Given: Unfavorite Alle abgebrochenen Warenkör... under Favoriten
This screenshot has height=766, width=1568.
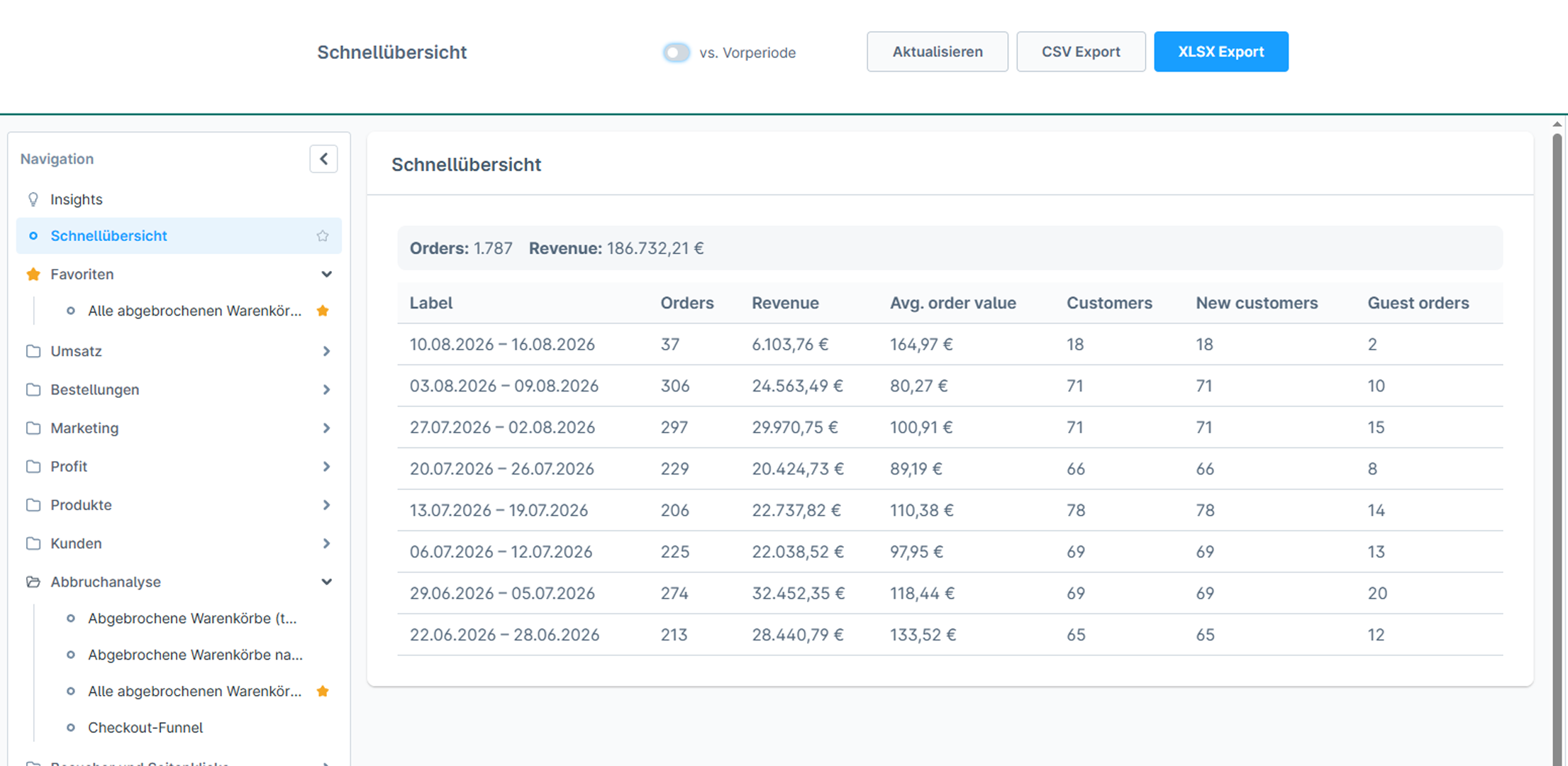Looking at the screenshot, I should coord(323,311).
